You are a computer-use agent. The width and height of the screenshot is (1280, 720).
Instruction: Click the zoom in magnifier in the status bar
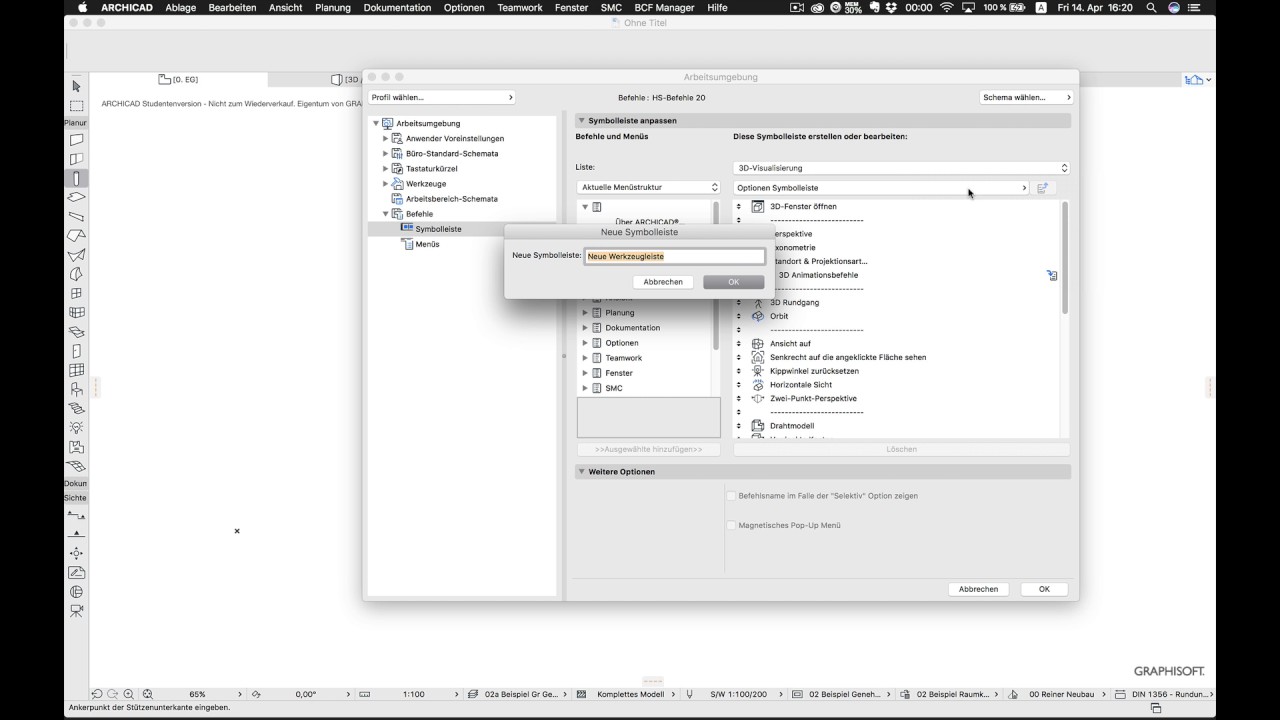pyautogui.click(x=129, y=694)
